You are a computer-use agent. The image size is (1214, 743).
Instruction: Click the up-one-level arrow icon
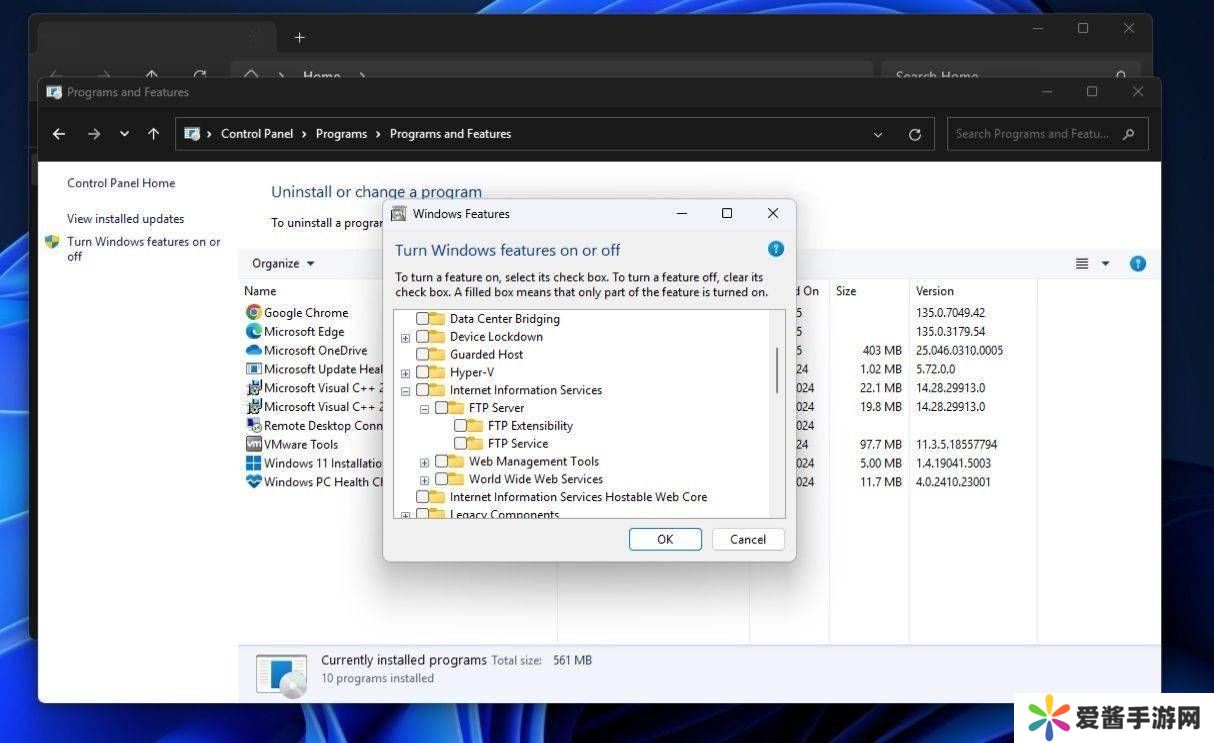[x=153, y=134]
